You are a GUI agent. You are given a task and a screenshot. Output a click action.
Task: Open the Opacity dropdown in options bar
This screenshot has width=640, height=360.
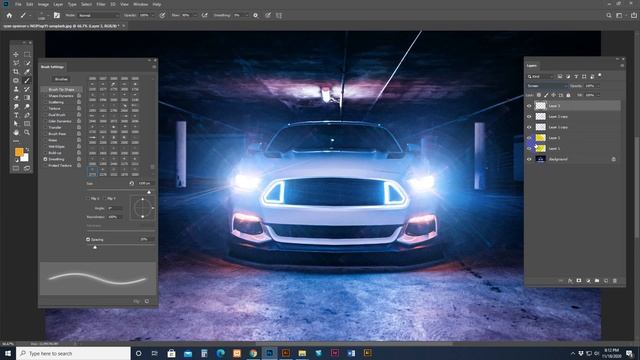[153, 16]
